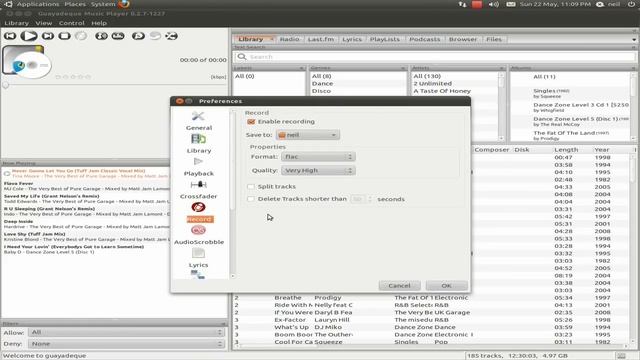Sort tracks by the Year column header
The width and height of the screenshot is (640, 360).
[602, 150]
